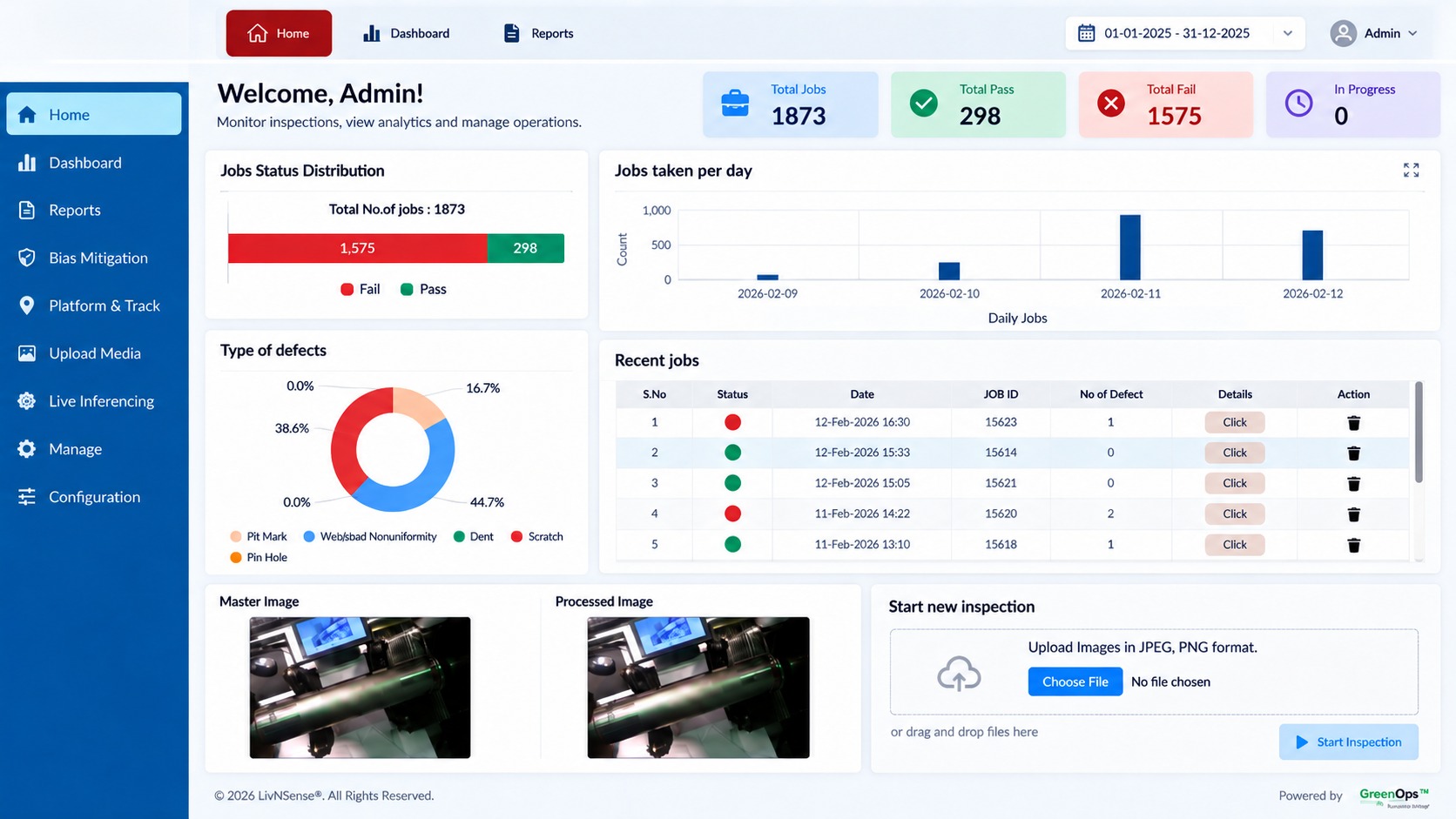Toggle Pin Hole in defects legend
The image size is (1456, 819).
pos(259,558)
